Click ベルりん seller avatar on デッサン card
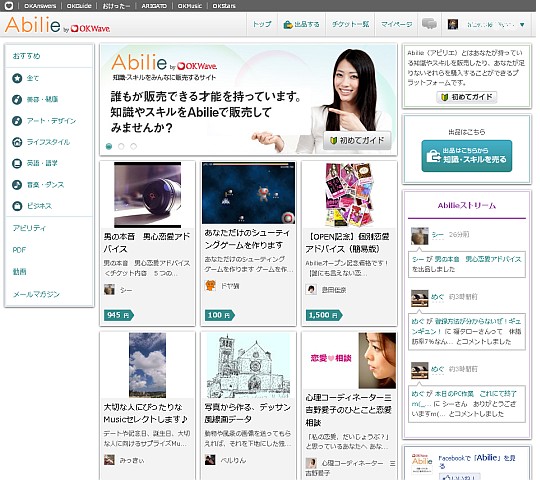The height and width of the screenshot is (480, 540). point(210,459)
